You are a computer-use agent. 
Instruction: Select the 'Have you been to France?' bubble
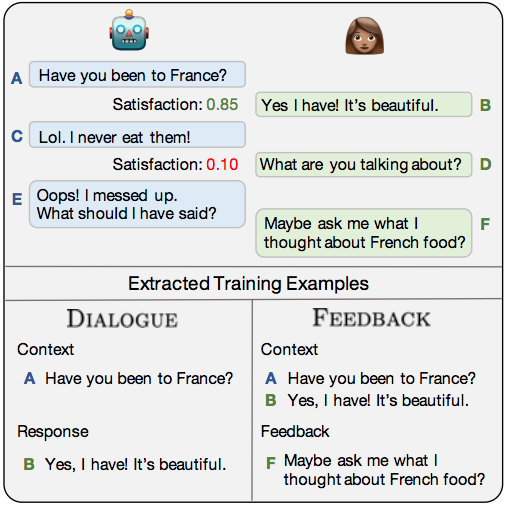click(137, 74)
